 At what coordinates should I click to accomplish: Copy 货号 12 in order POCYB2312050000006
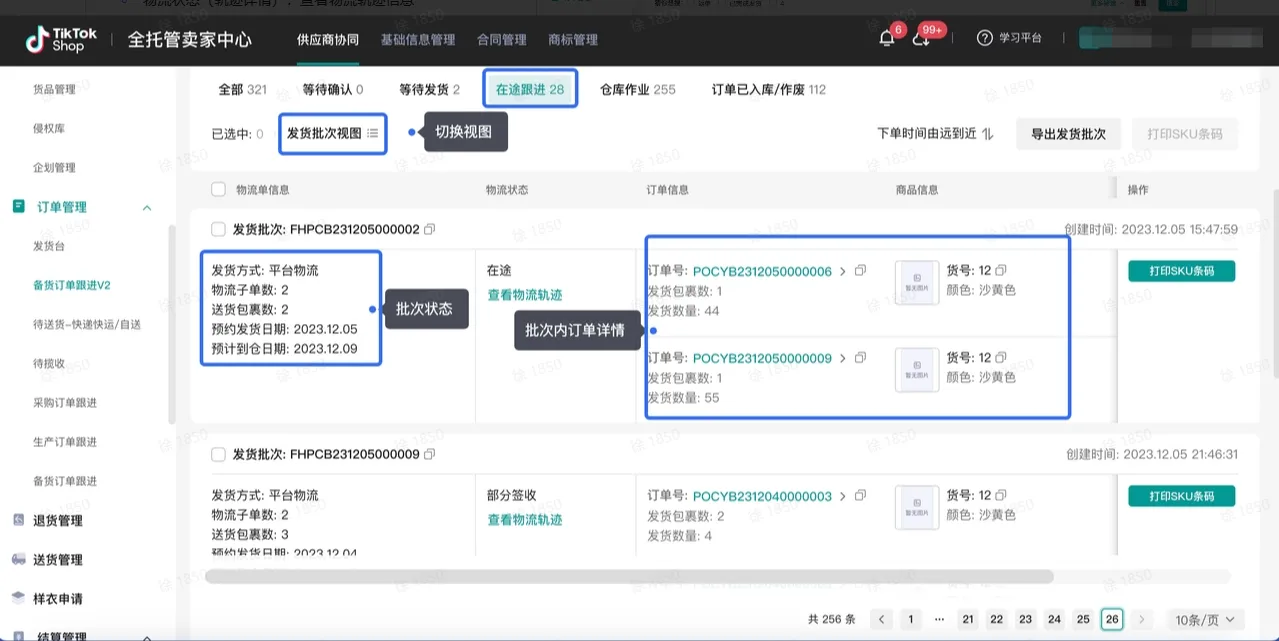[1001, 270]
